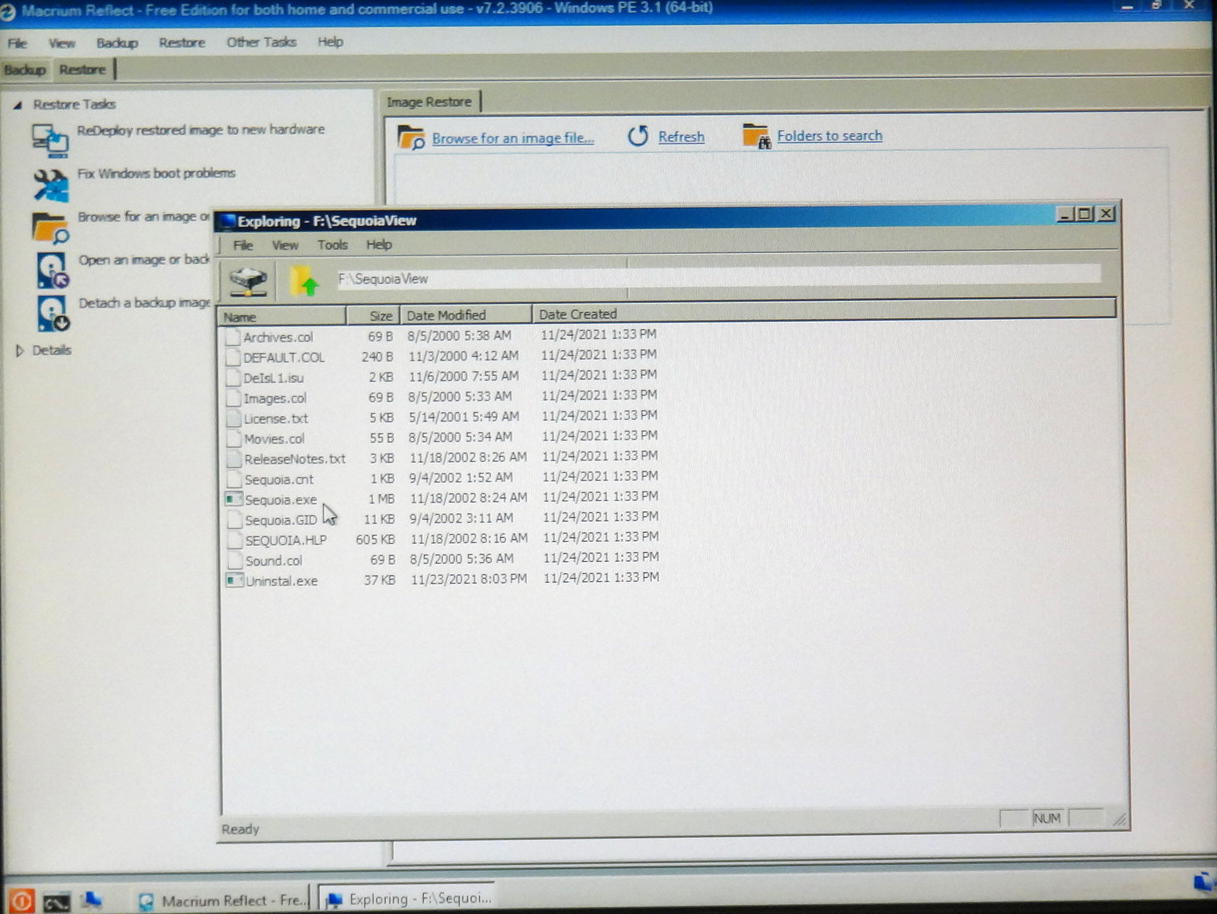Click the Archives.col file icon
The width and height of the screenshot is (1217, 914).
[232, 337]
